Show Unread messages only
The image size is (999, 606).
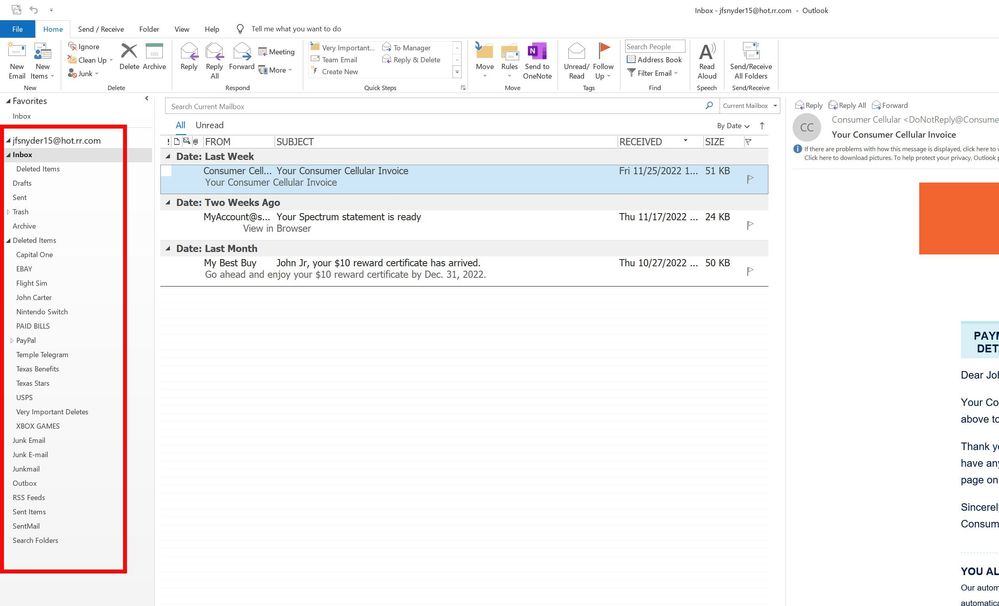210,125
